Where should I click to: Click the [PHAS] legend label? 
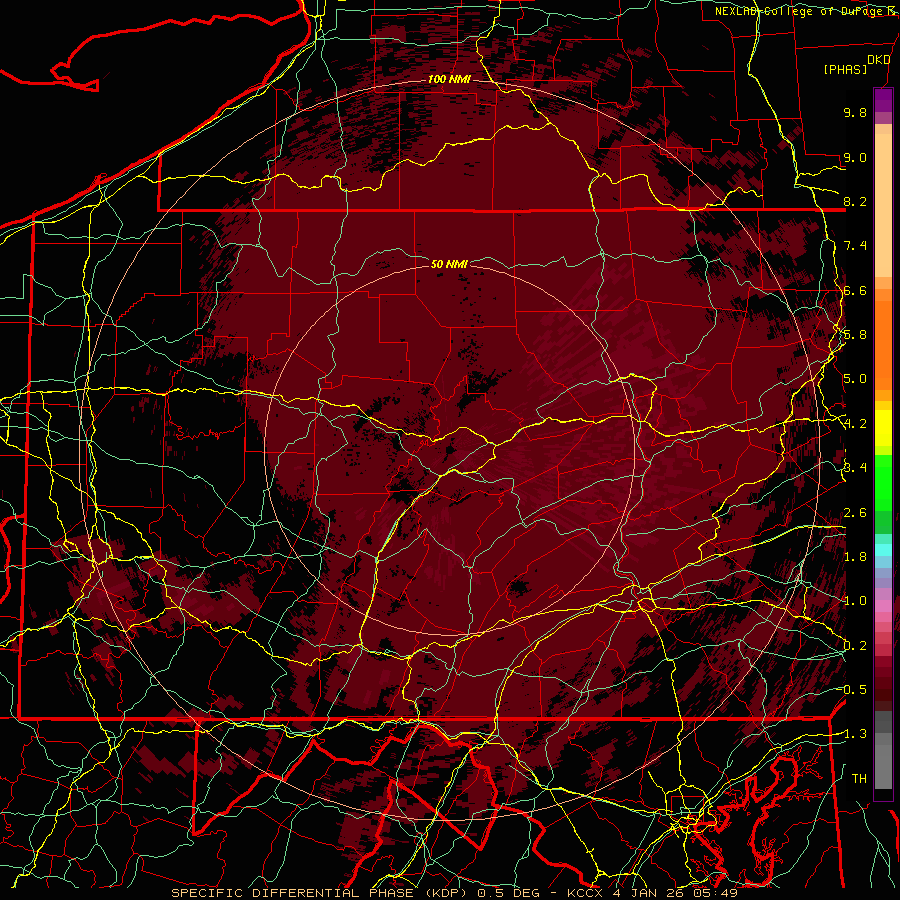[845, 69]
